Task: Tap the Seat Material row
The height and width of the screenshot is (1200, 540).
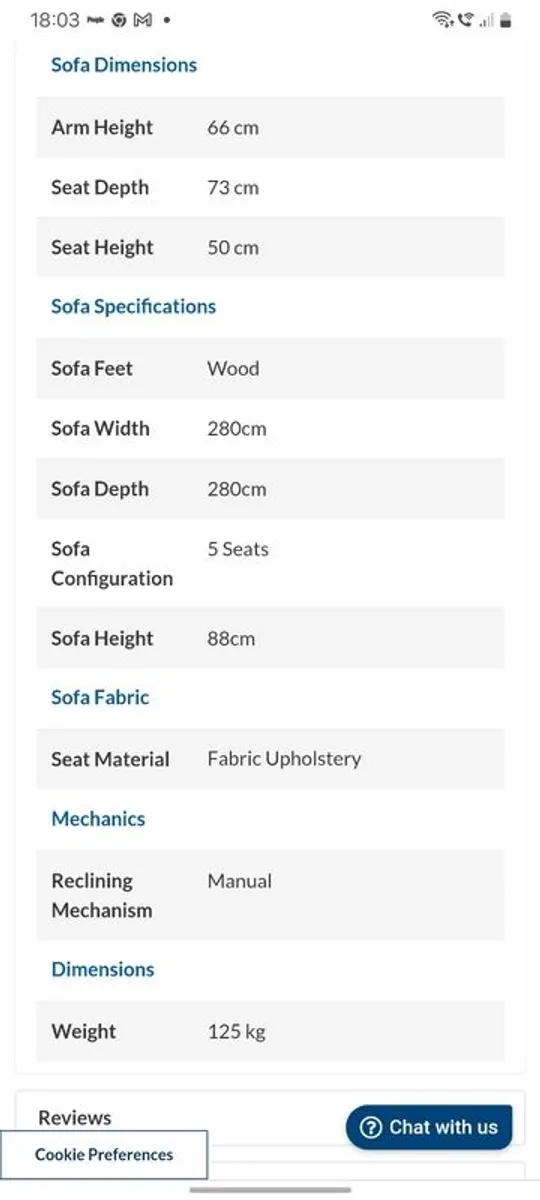Action: 270,759
